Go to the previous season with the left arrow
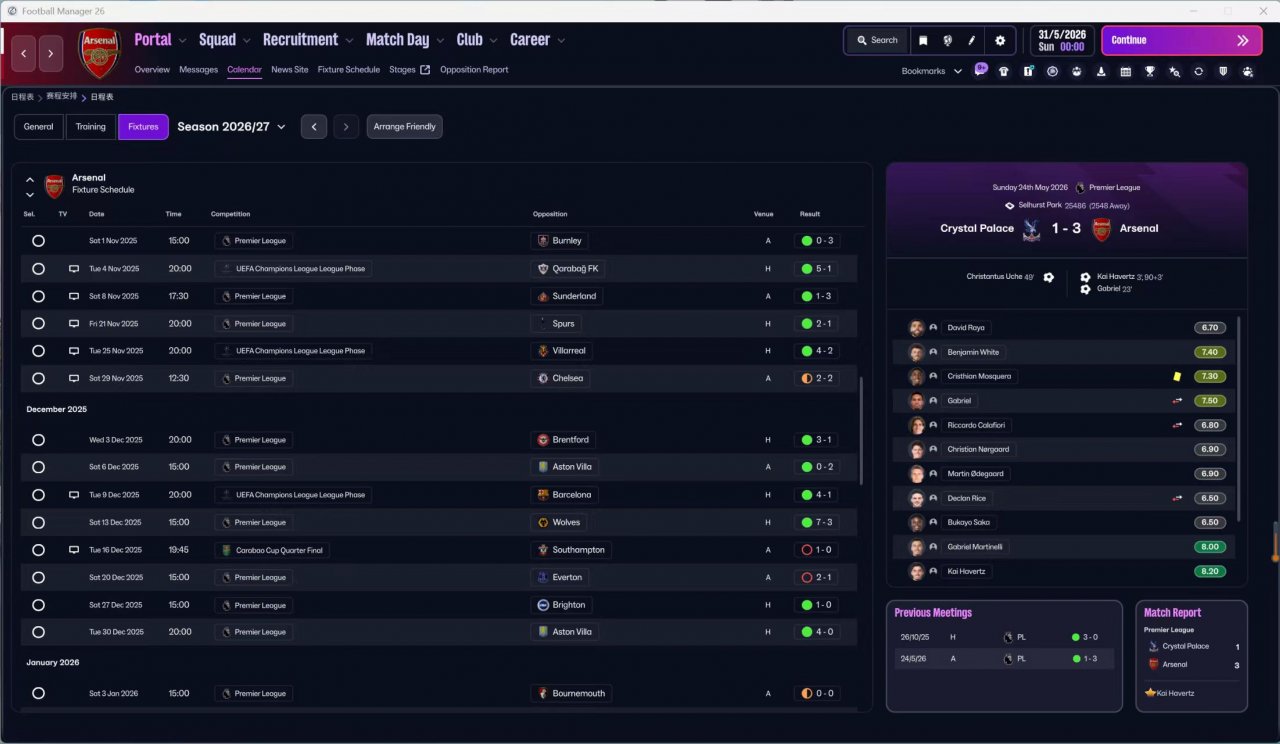1280x744 pixels. click(314, 127)
